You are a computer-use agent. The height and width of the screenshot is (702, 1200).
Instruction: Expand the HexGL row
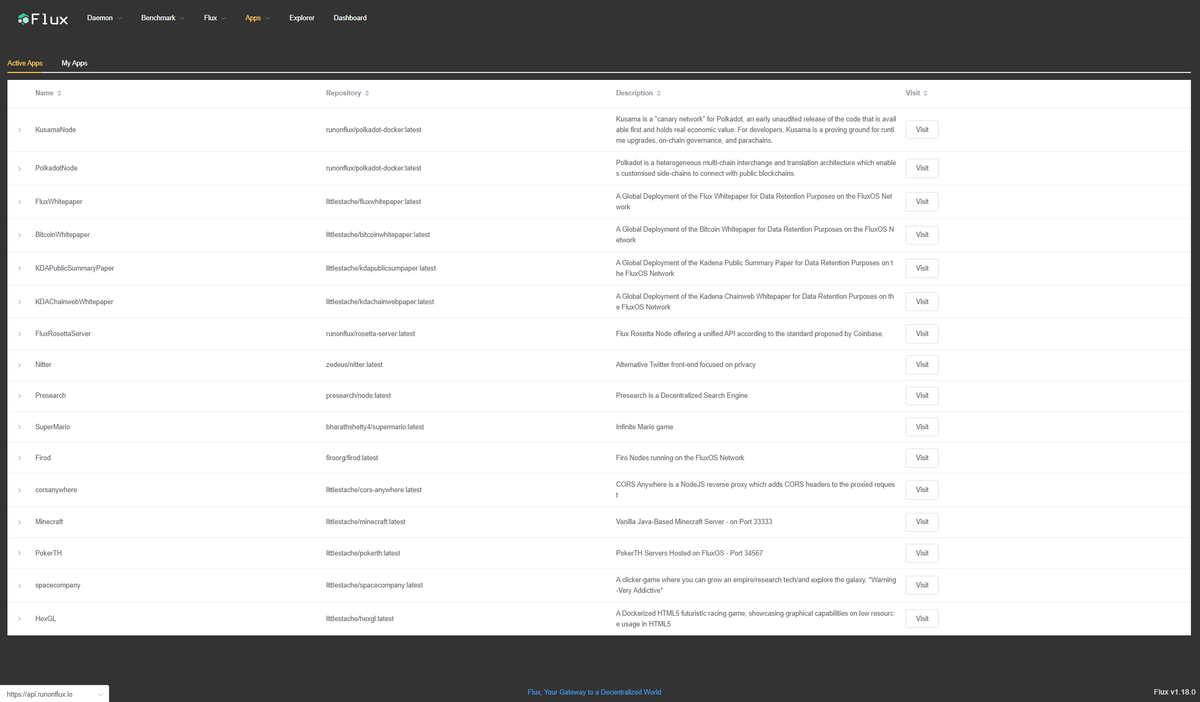(19, 619)
